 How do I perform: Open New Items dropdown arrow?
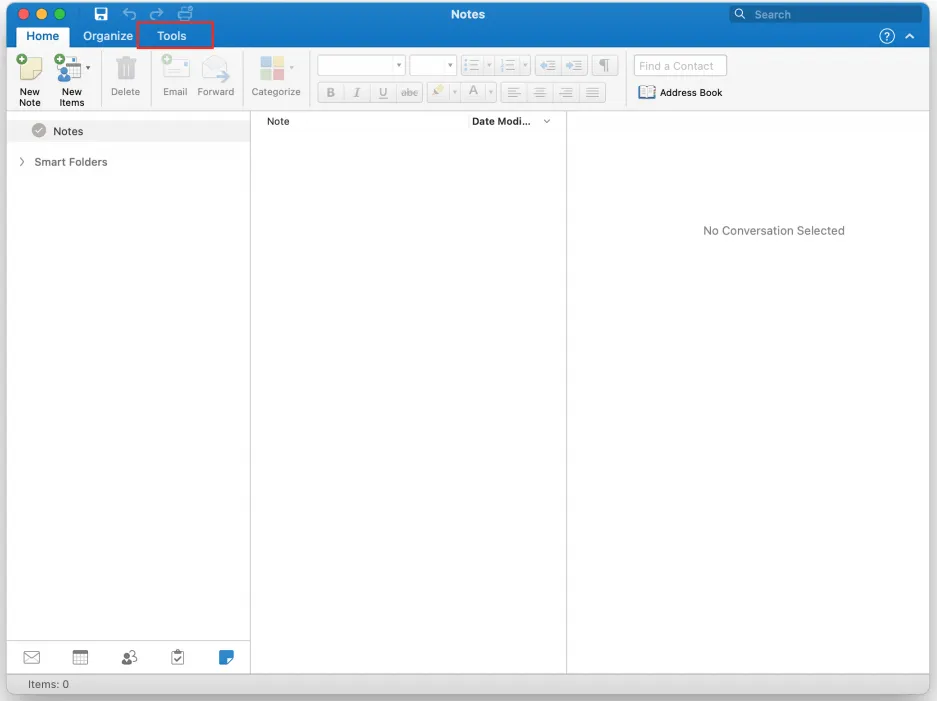(88, 68)
